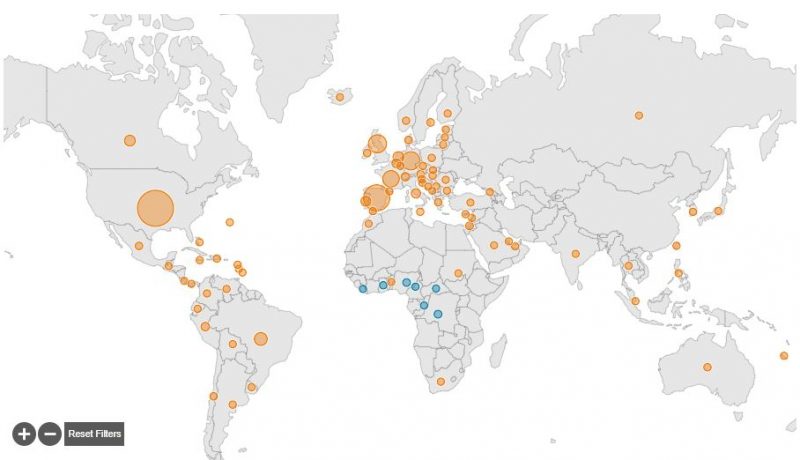Select the orange bubble over Thailand
Image resolution: width=800 pixels, height=460 pixels.
click(629, 266)
